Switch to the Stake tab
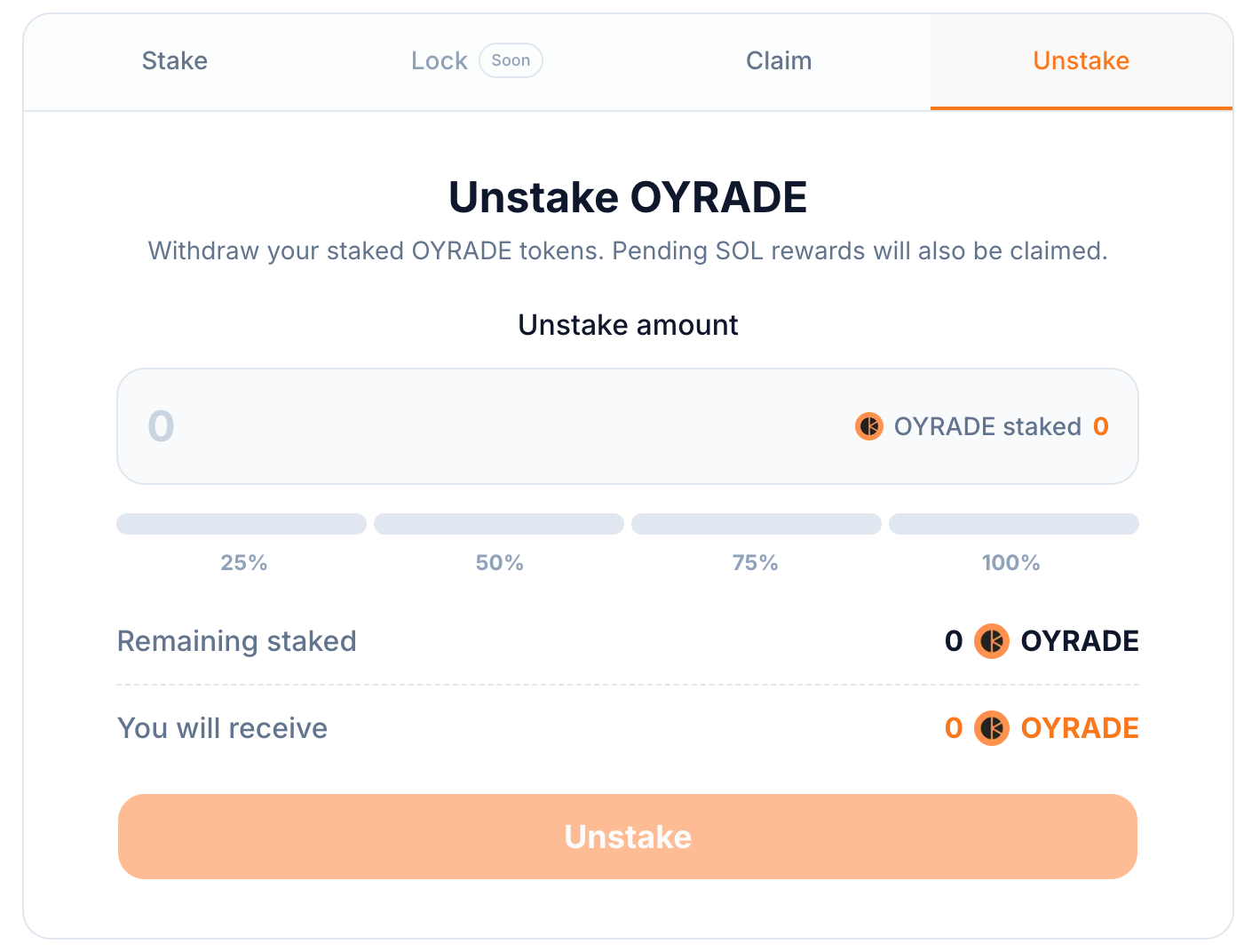The image size is (1252, 952). coord(174,60)
